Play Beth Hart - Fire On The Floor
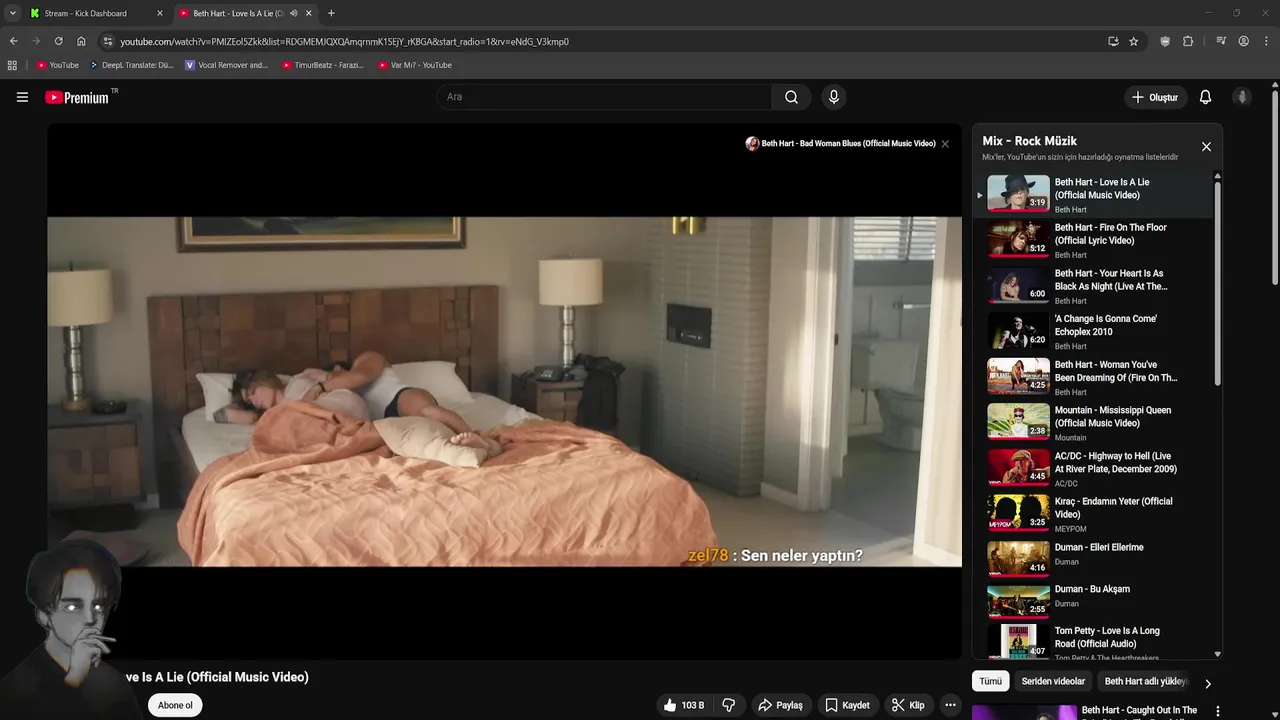Viewport: 1280px width, 720px height. coord(1110,234)
